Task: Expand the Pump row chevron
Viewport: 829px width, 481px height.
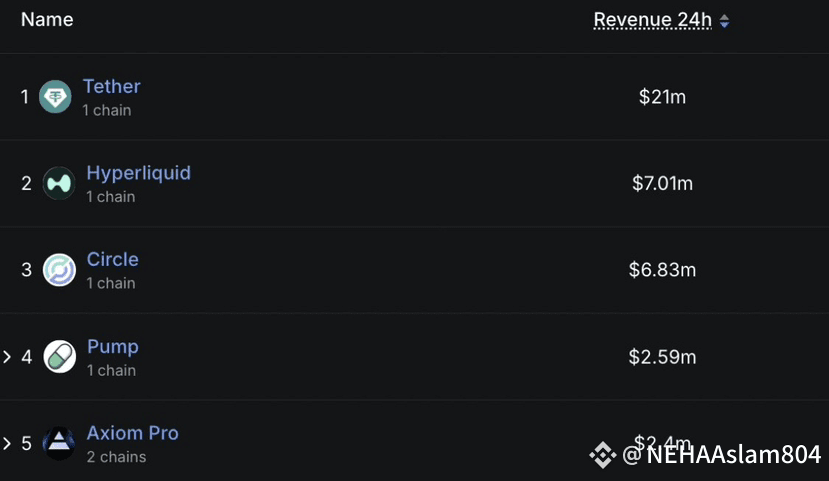Action: coord(7,357)
